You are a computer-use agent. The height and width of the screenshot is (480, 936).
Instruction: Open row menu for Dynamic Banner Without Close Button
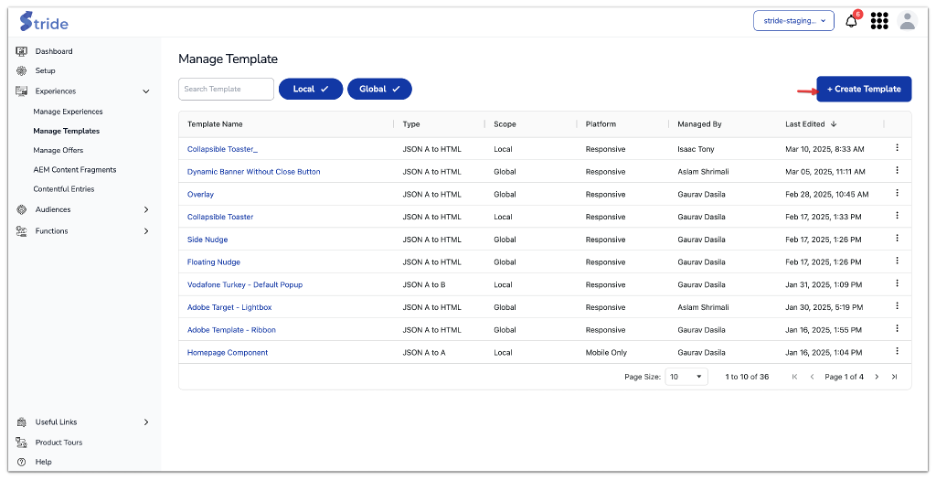click(x=897, y=170)
